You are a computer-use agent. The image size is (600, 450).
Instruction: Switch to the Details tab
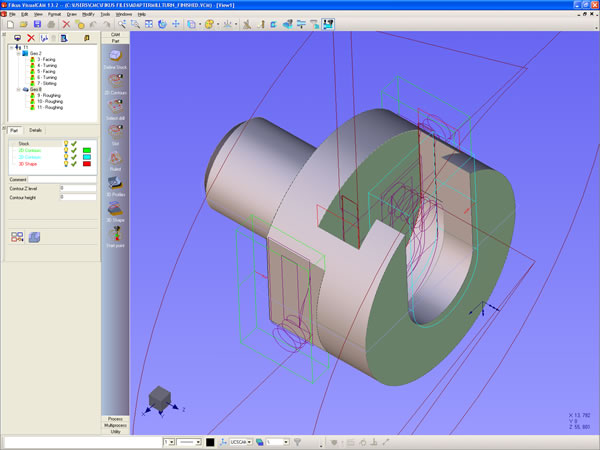tap(35, 130)
